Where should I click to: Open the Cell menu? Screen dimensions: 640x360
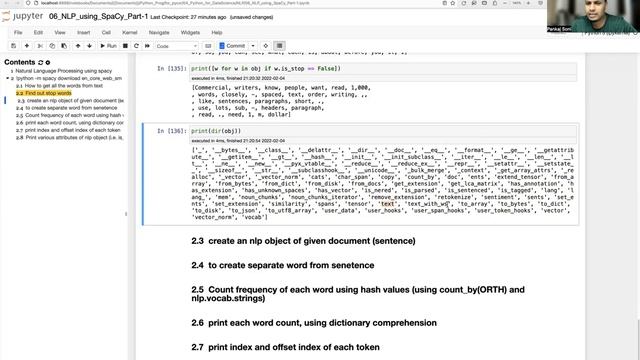(106, 32)
